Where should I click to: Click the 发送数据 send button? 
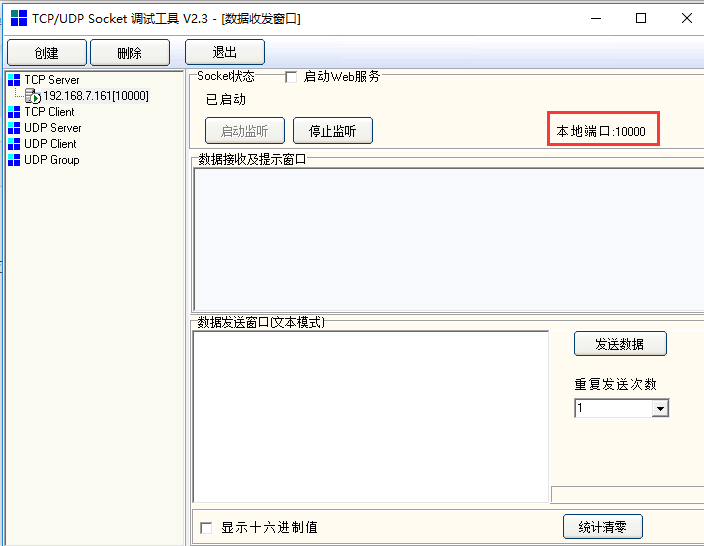[620, 344]
